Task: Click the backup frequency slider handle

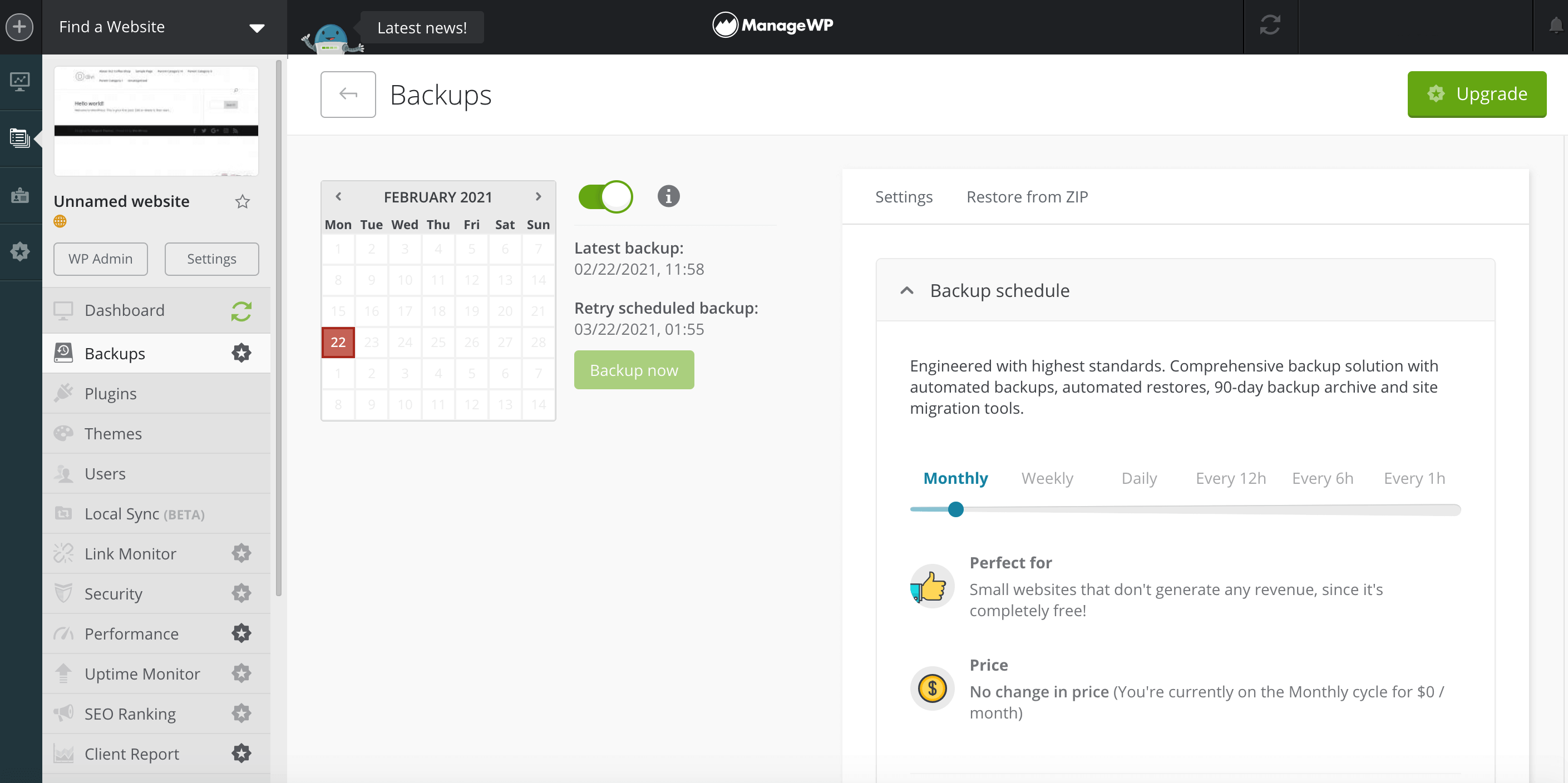Action: (x=955, y=509)
